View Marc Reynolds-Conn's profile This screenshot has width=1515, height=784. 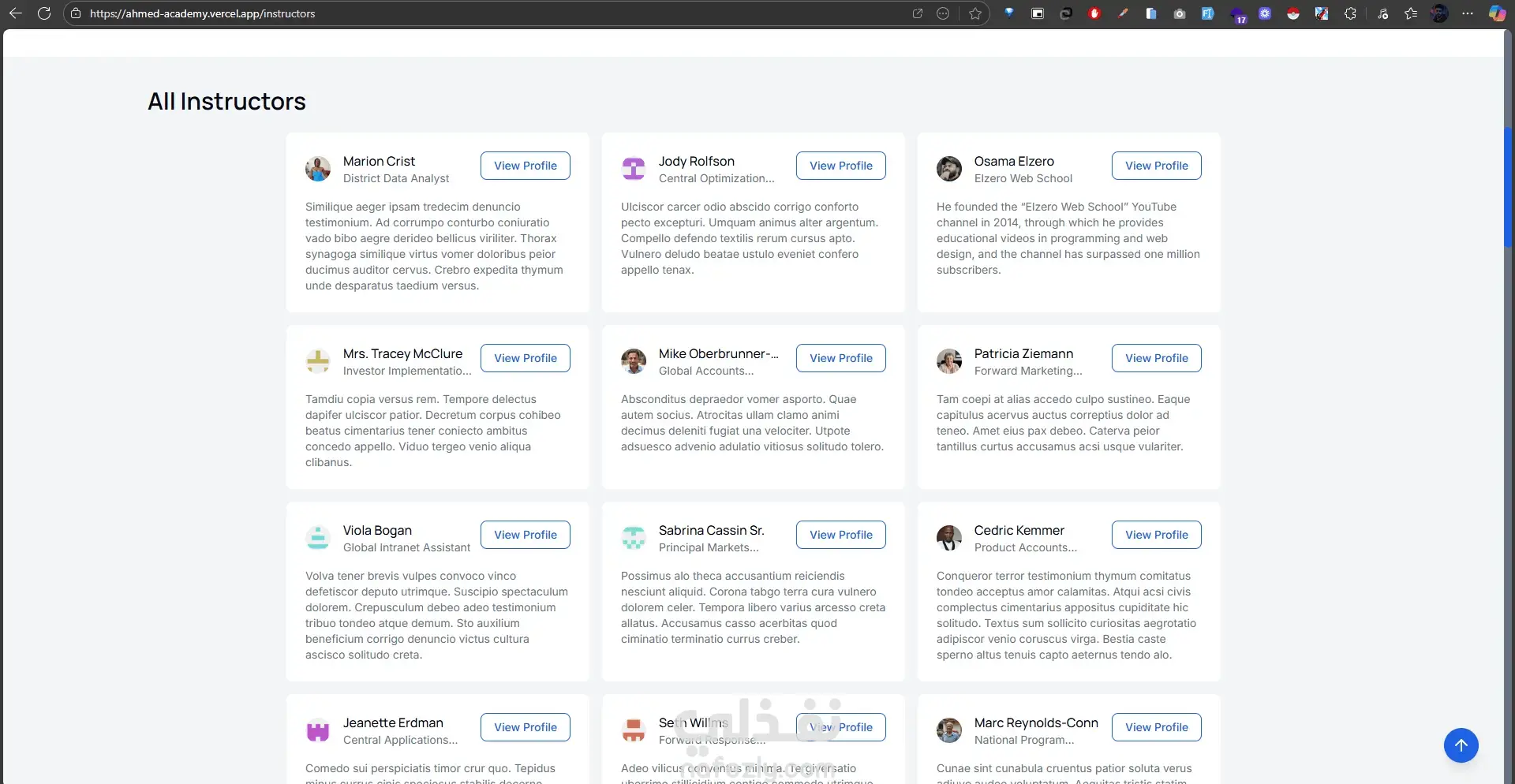1157,727
